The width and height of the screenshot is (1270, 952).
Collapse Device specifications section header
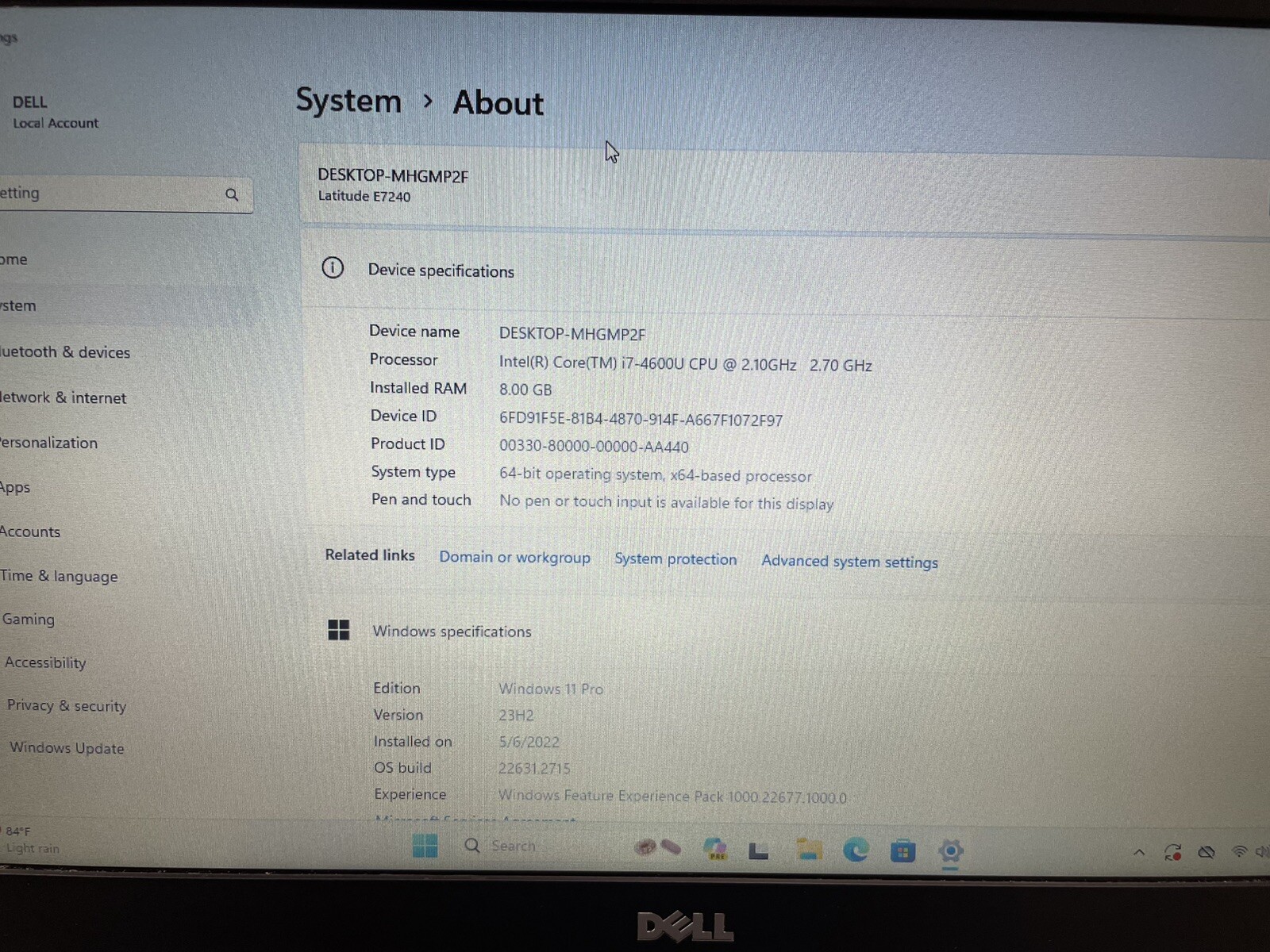(x=786, y=274)
